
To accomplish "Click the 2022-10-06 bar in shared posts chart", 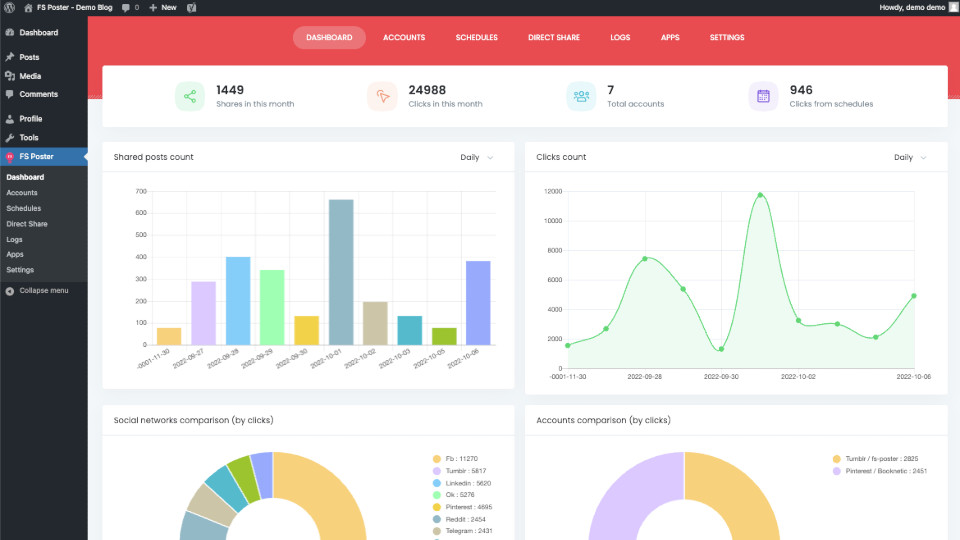I will [478, 303].
